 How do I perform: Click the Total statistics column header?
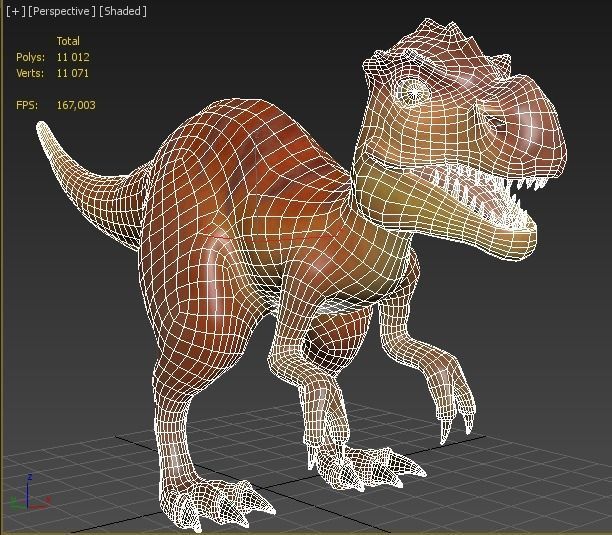click(68, 41)
